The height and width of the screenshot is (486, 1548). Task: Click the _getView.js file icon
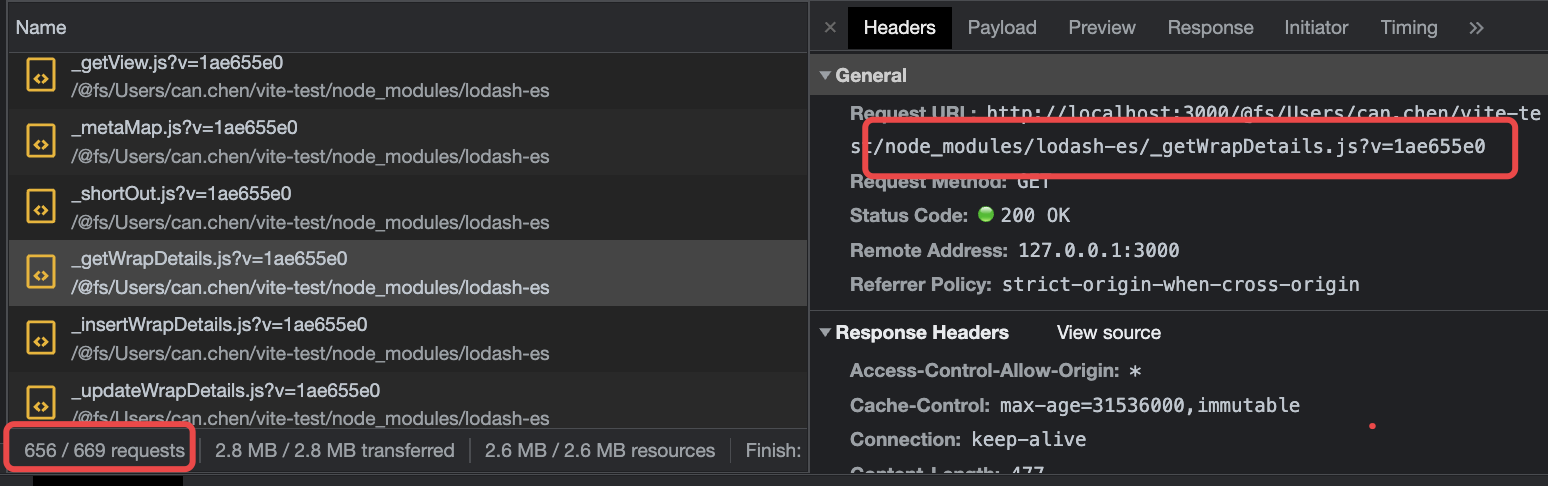click(41, 76)
